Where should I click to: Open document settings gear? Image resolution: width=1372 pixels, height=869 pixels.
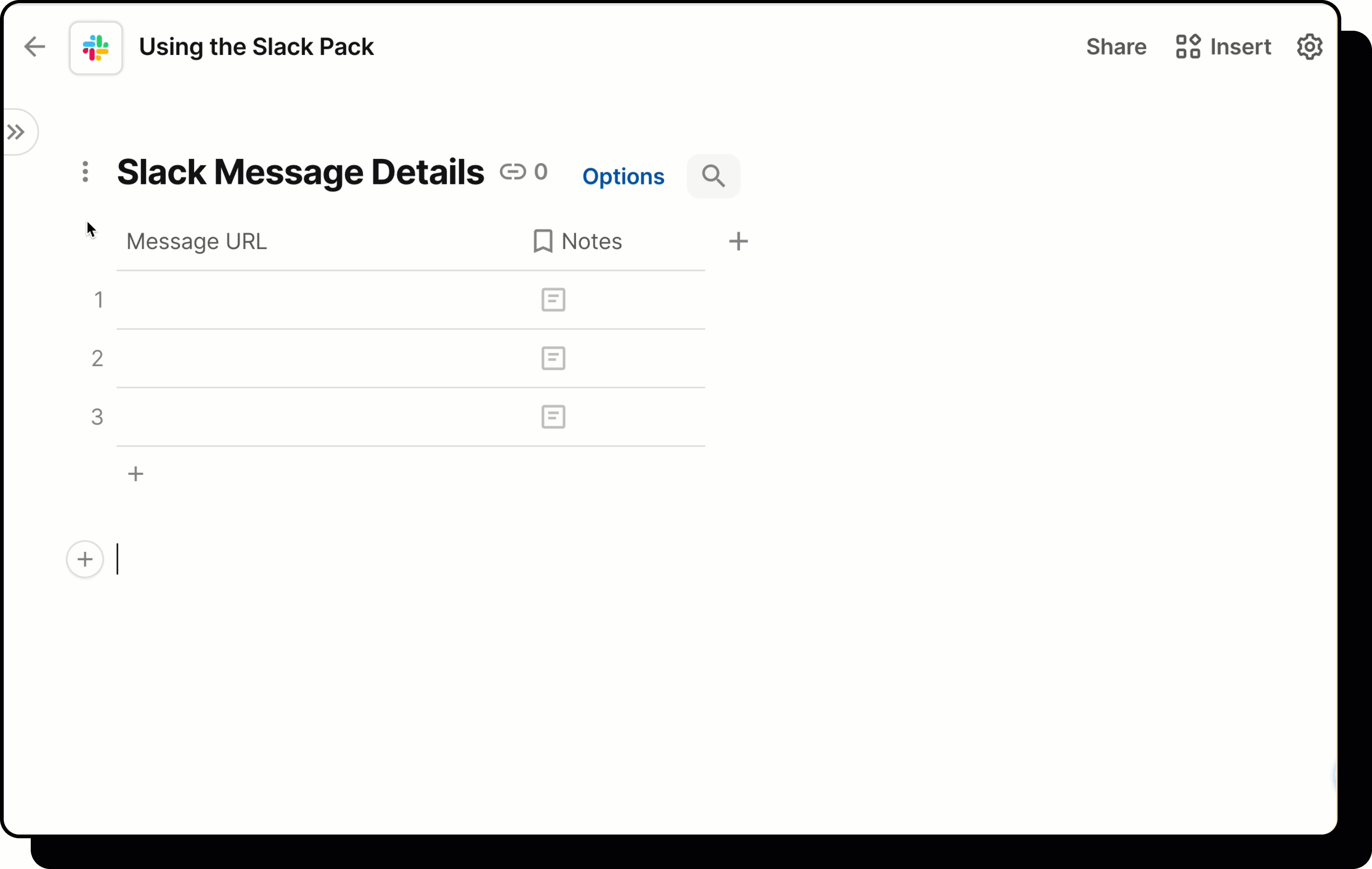(1309, 47)
